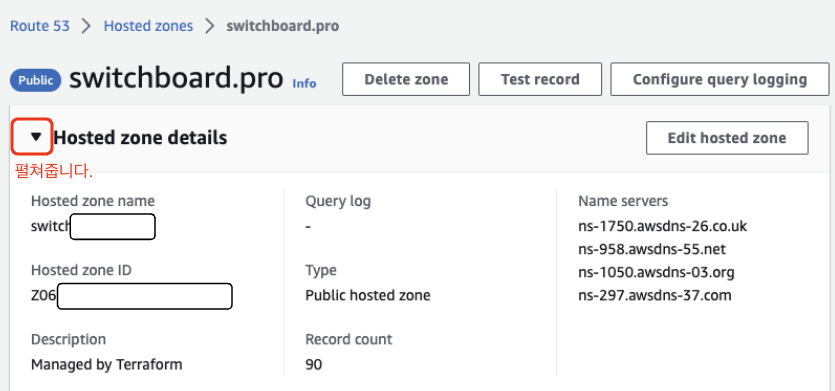Image resolution: width=835 pixels, height=391 pixels.
Task: Click the Query log label
Action: pos(338,201)
